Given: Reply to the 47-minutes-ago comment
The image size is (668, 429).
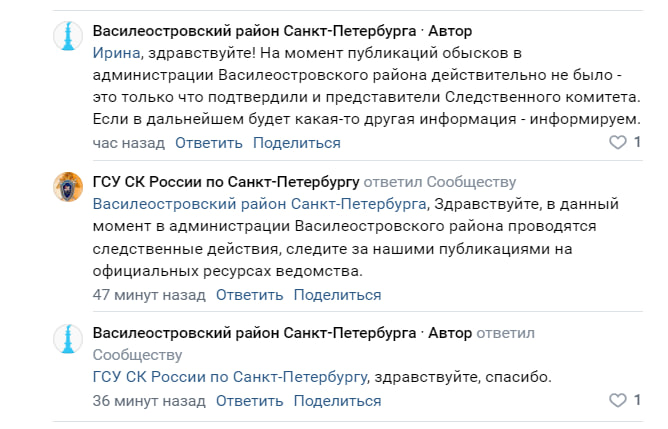Looking at the screenshot, I should (x=249, y=295).
